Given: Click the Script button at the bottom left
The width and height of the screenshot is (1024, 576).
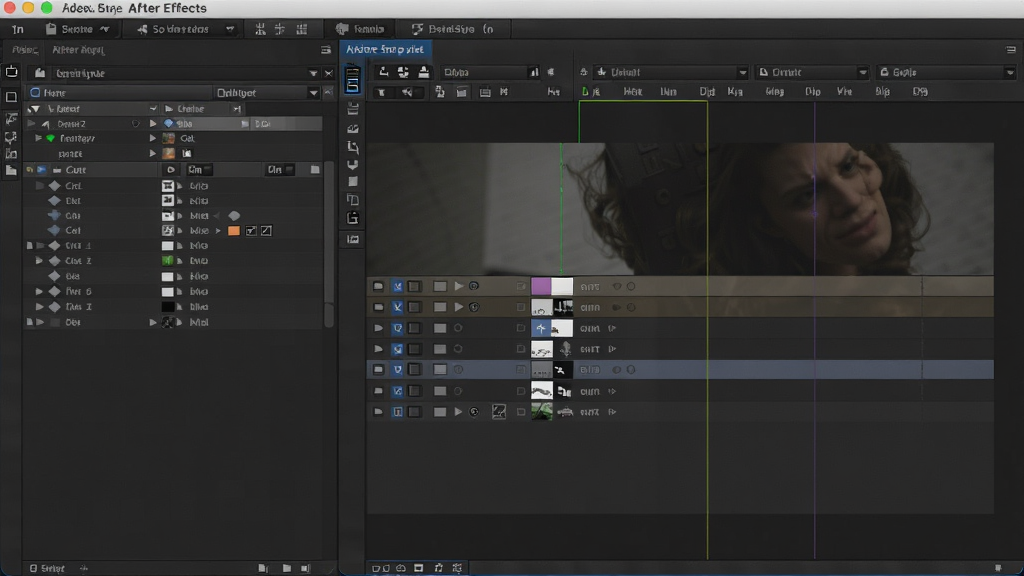Looking at the screenshot, I should (x=48, y=568).
